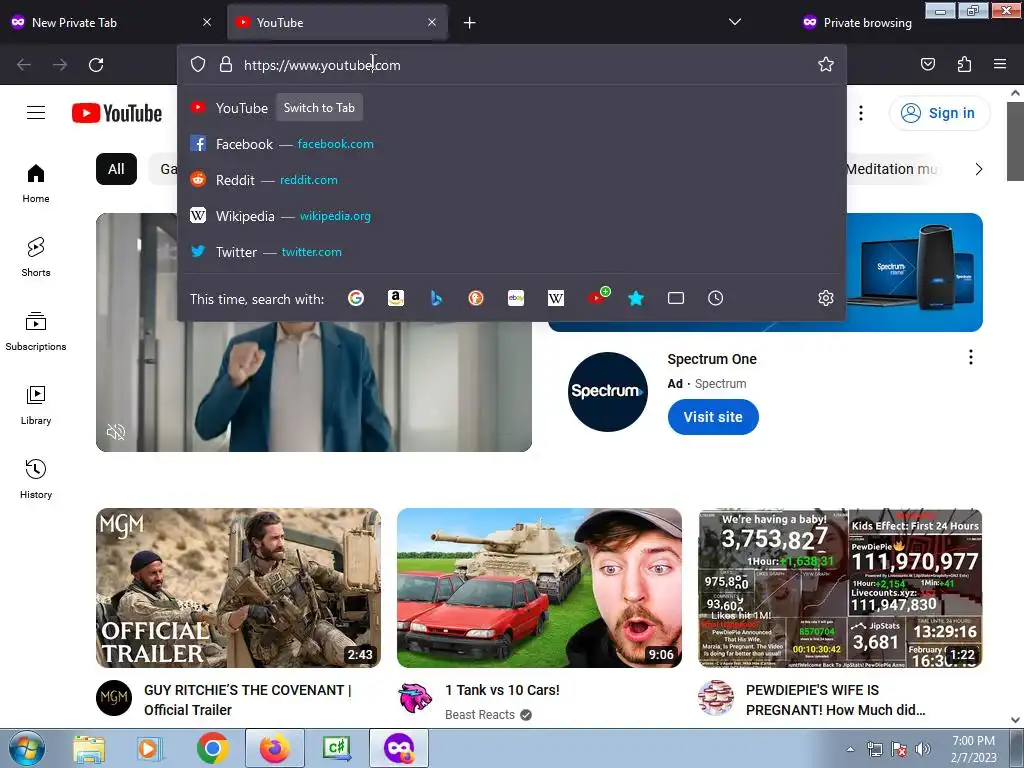Viewport: 1024px width, 768px height.
Task: Open Guy Ritchie's The Covenant trailer title
Action: click(248, 700)
